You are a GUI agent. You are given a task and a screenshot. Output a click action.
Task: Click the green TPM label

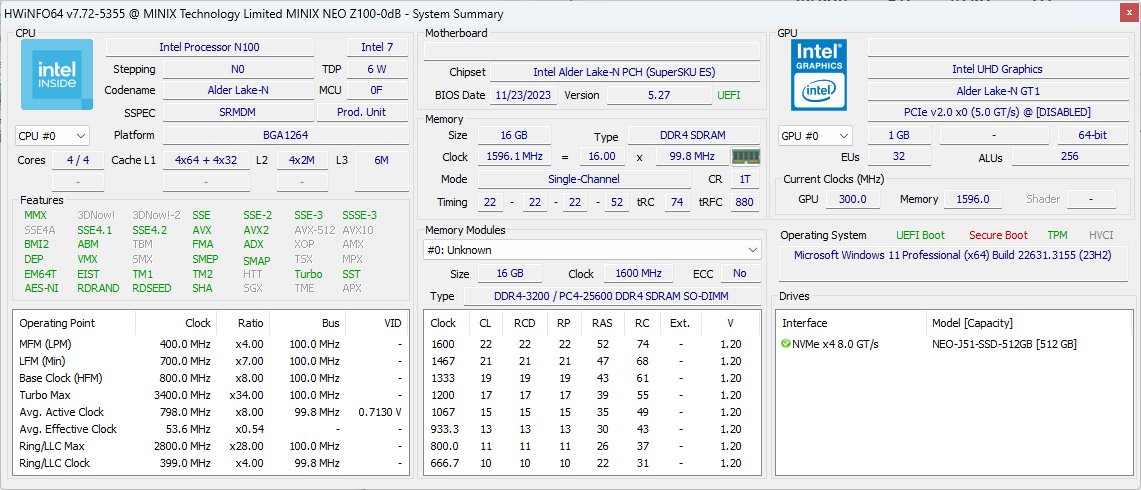tap(1057, 235)
